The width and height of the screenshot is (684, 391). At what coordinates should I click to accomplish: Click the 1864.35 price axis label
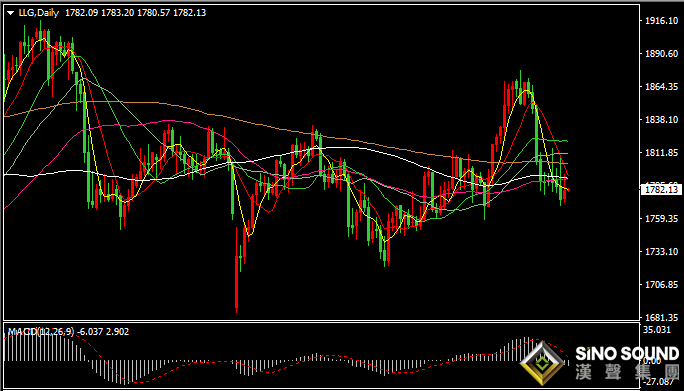pyautogui.click(x=661, y=86)
